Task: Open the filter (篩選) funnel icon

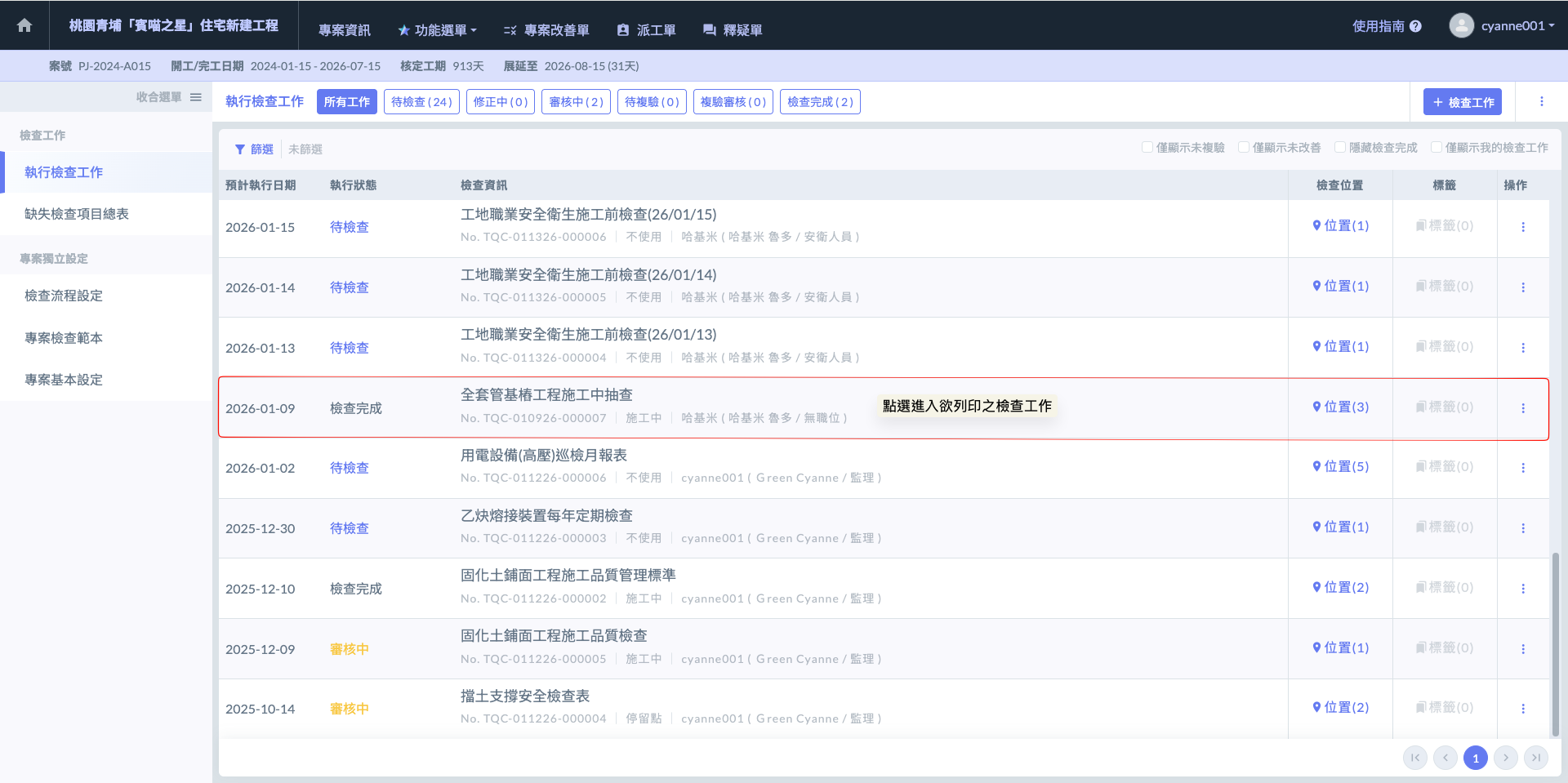Action: coord(240,149)
